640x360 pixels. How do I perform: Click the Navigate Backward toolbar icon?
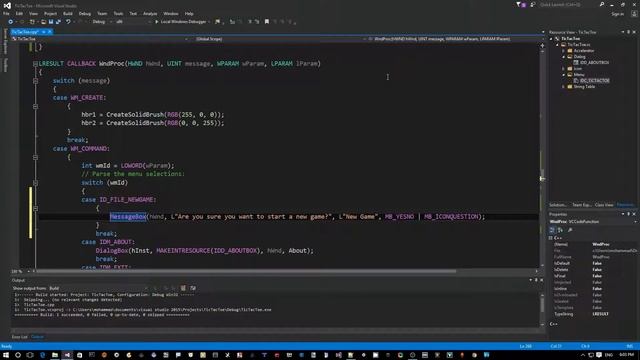tap(11, 22)
